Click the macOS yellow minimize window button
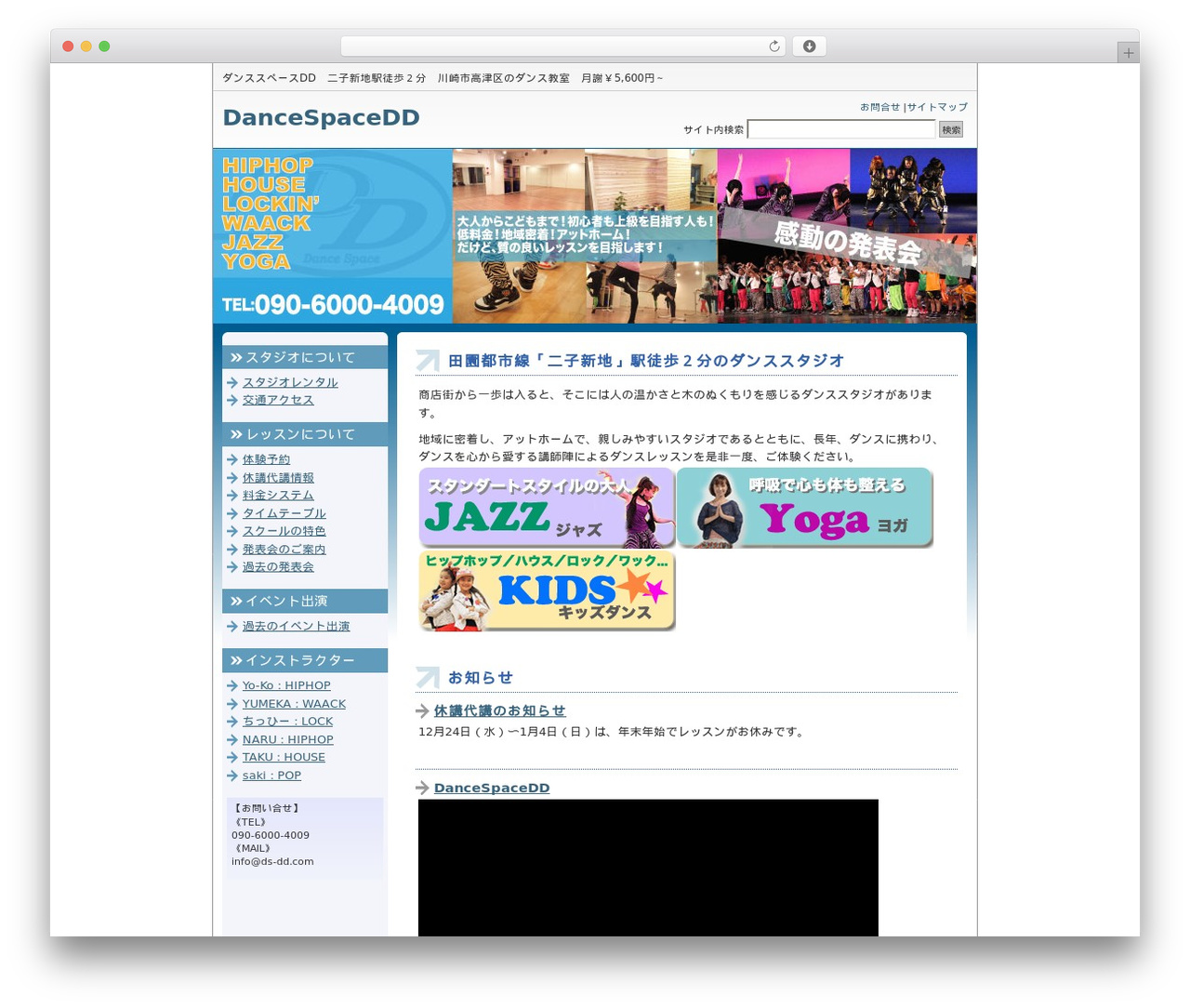Screen dimensions: 1190x1008 [86, 46]
